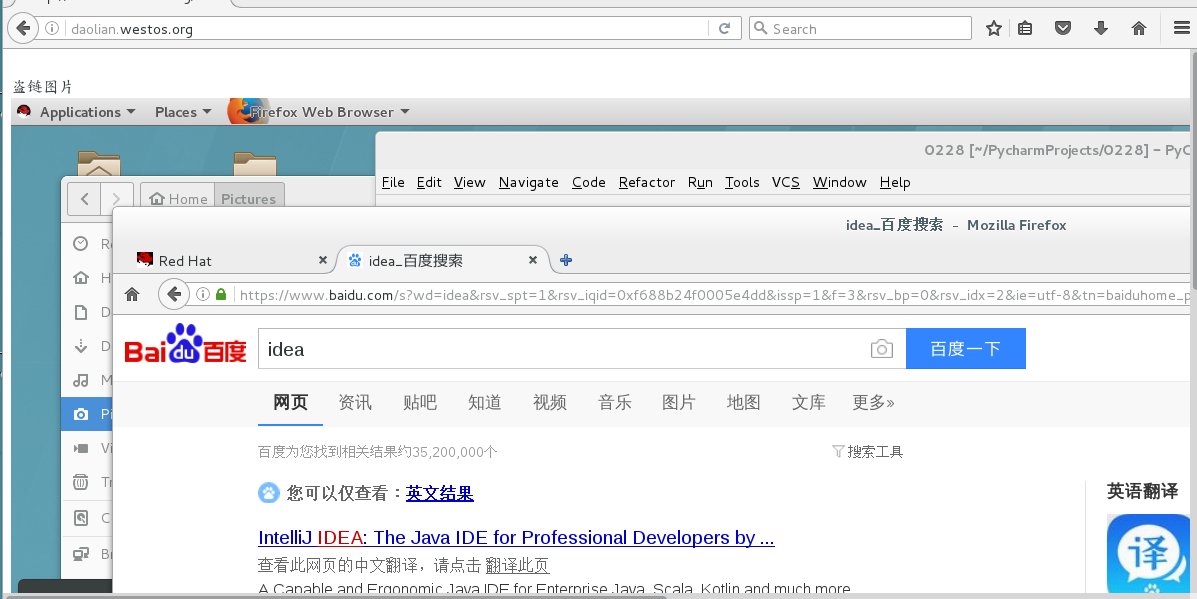The image size is (1197, 599).
Task: Focus the outer Search box
Action: click(x=860, y=28)
